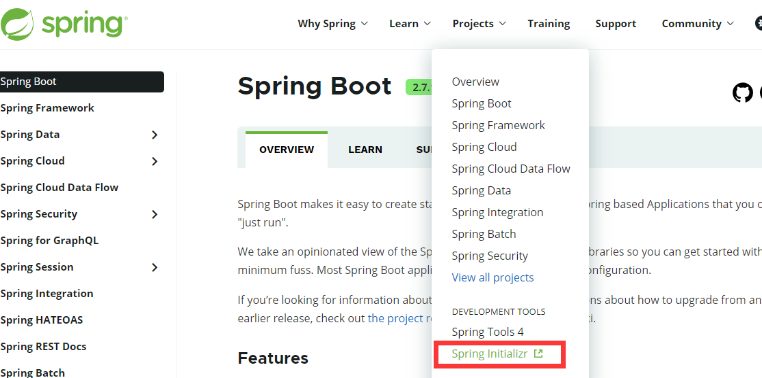Choose Spring Cloud in Projects menu
Viewport: 762px width, 378px height.
click(484, 147)
